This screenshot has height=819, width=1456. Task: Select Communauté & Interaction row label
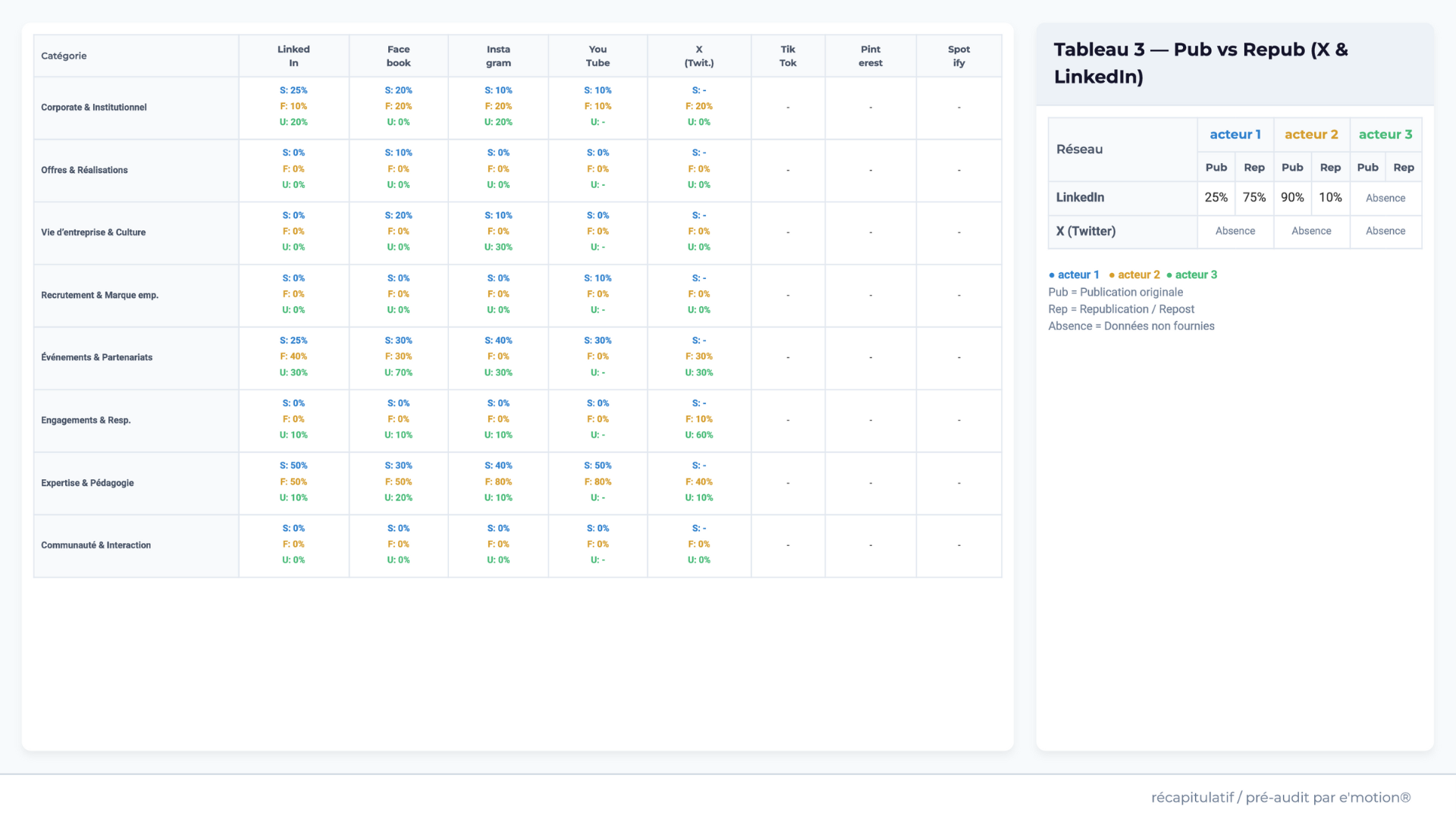[96, 545]
